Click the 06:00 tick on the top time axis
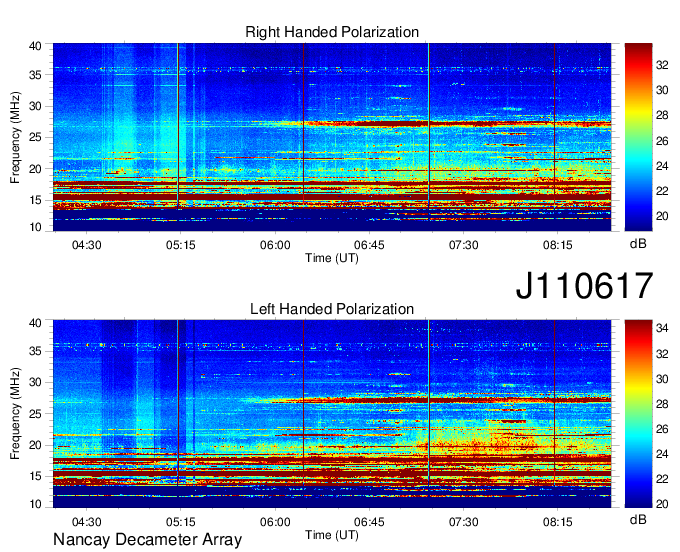 (x=275, y=245)
